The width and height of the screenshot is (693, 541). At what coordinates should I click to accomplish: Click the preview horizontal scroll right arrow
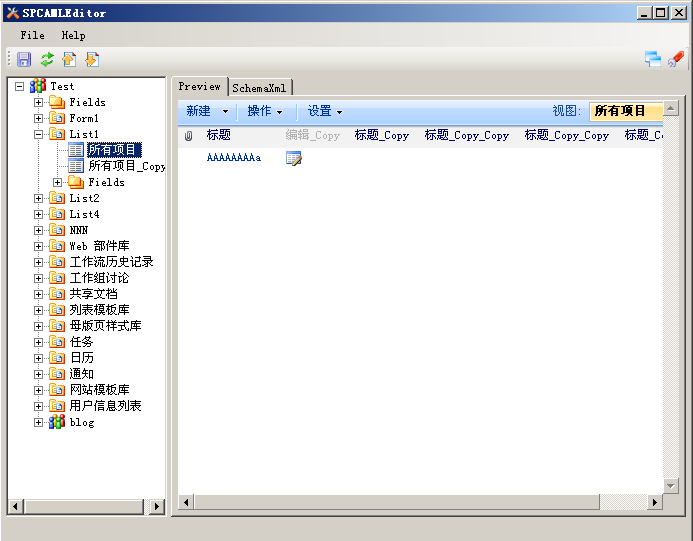point(655,502)
